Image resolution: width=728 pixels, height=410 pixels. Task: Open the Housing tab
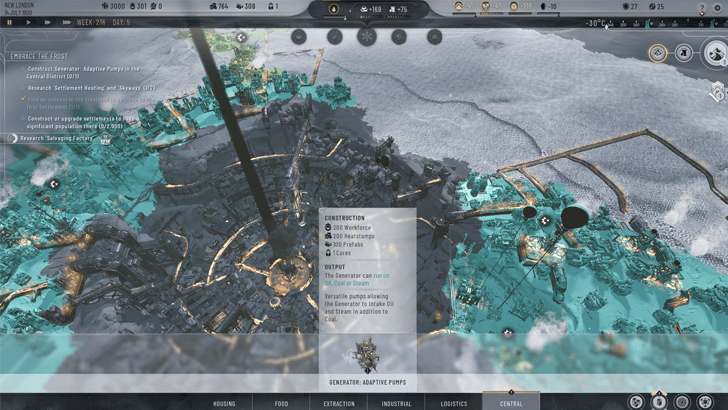tap(224, 403)
